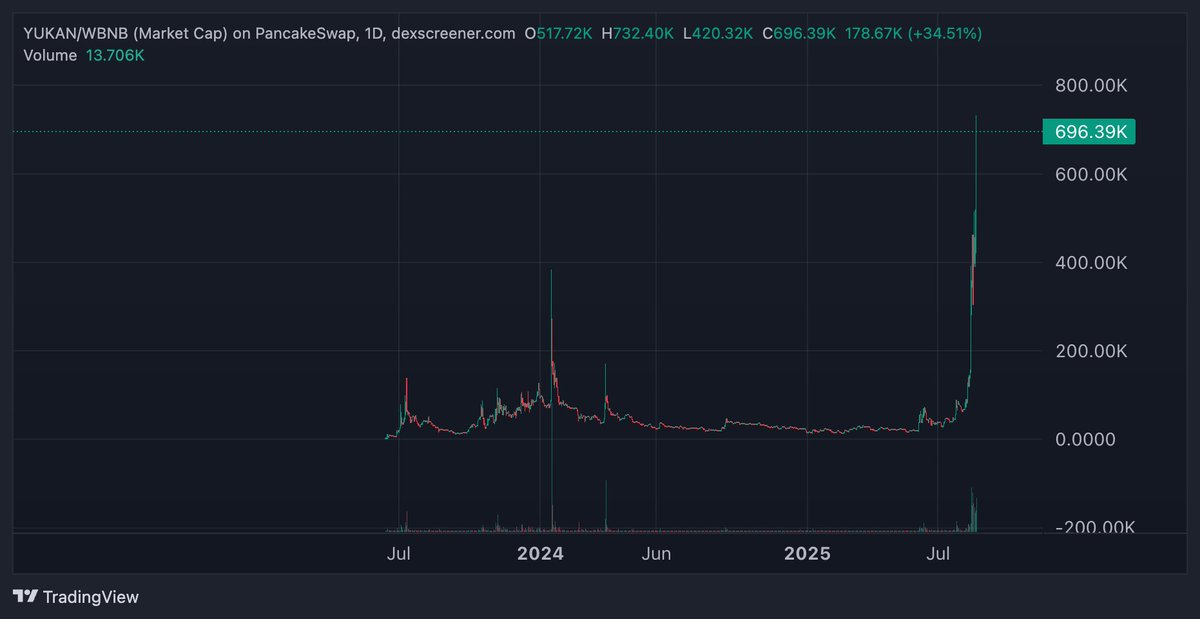Click the low value 420.32K
The image size is (1200, 619).
tap(722, 33)
